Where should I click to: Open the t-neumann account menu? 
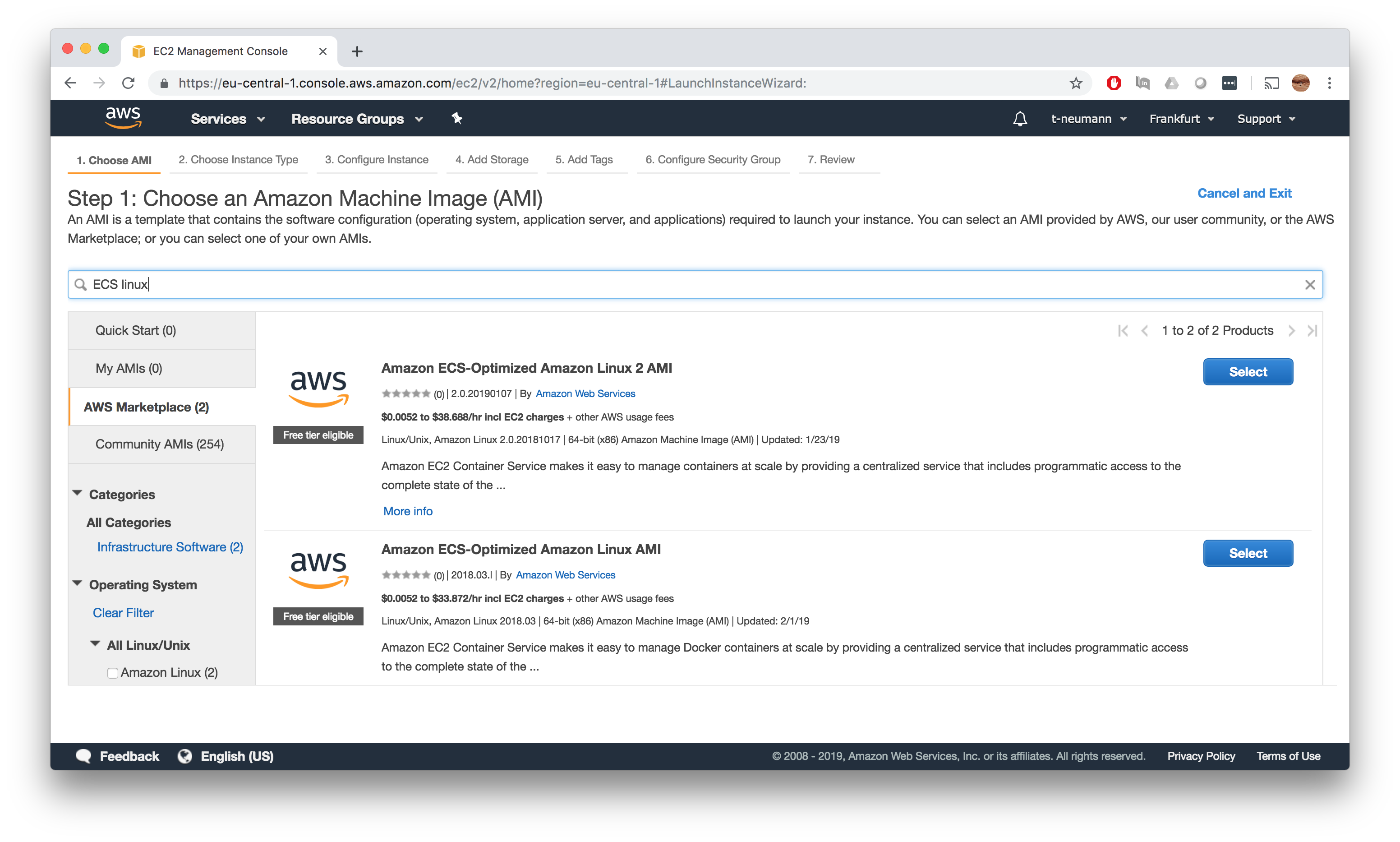coord(1088,119)
